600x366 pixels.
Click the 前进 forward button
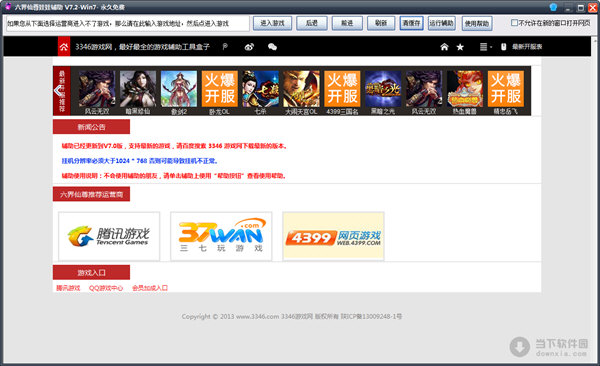(x=347, y=23)
